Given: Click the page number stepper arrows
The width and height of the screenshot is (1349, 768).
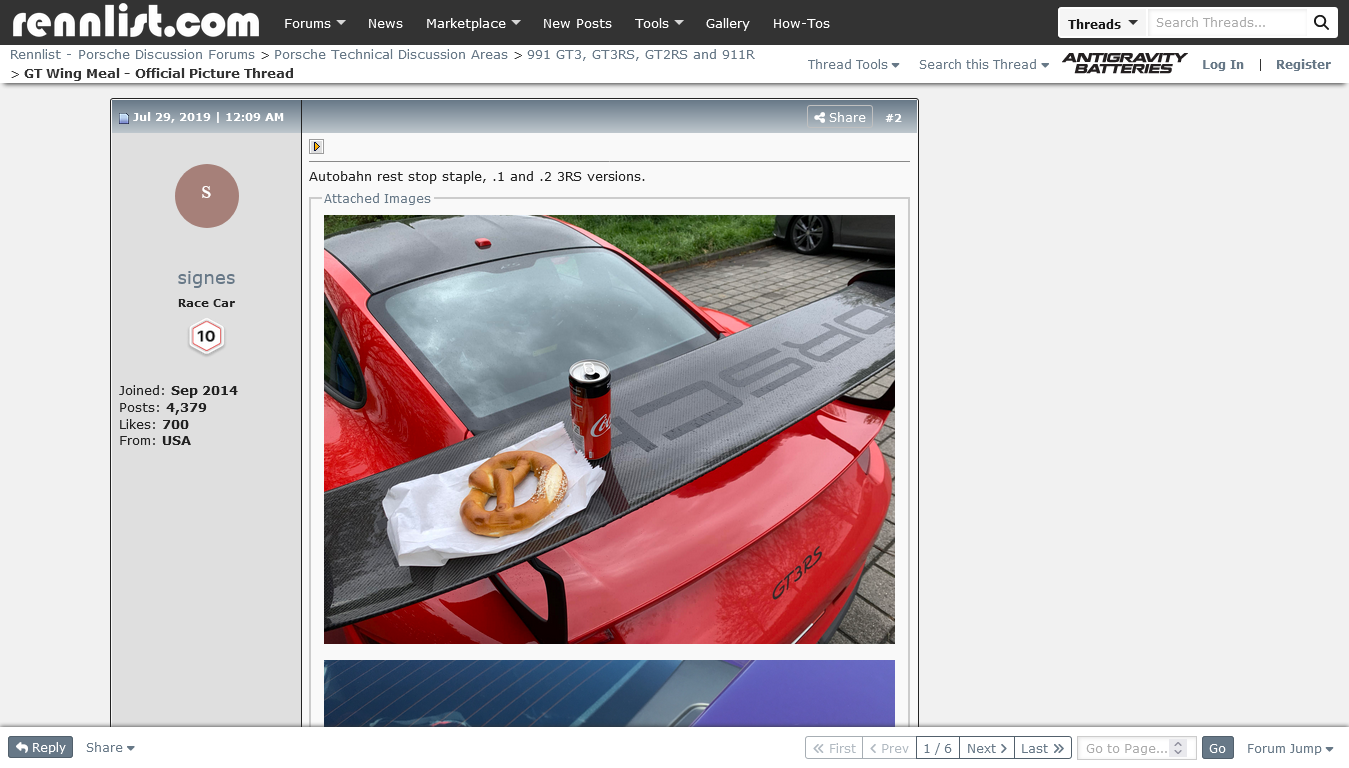Looking at the screenshot, I should click(x=1178, y=748).
